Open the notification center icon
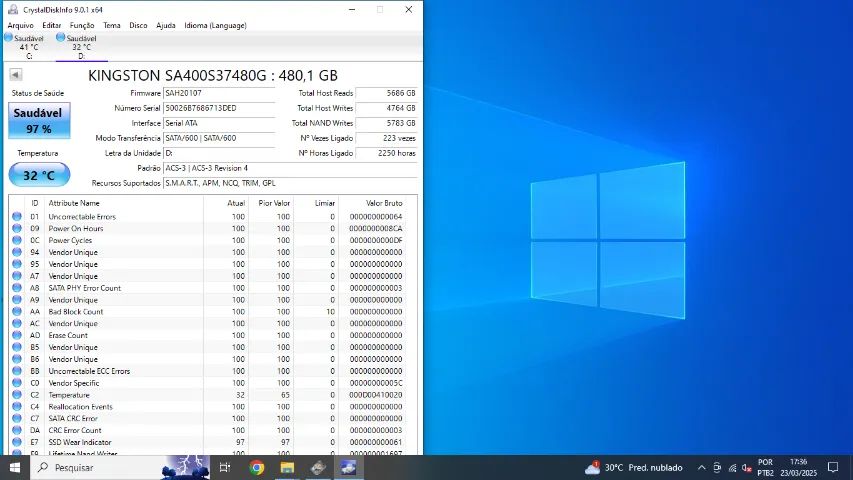The width and height of the screenshot is (853, 480). (x=833, y=467)
